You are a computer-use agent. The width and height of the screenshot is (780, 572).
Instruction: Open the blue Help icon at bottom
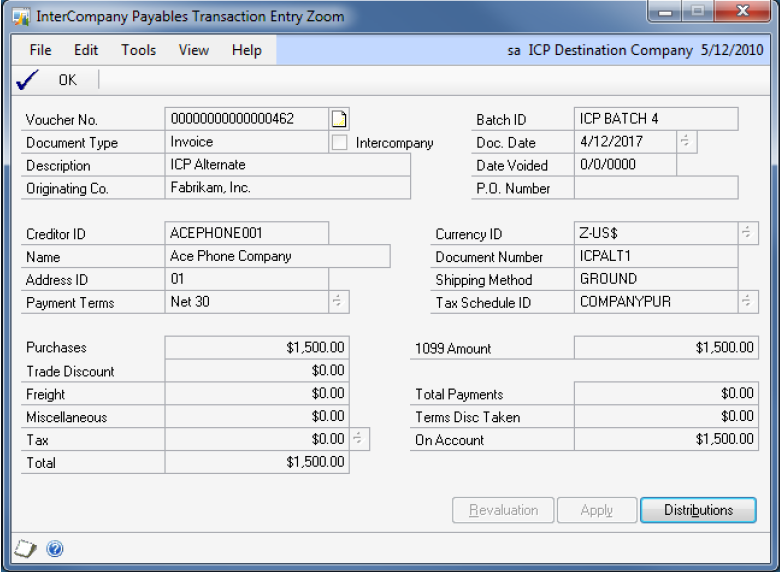pyautogui.click(x=55, y=548)
